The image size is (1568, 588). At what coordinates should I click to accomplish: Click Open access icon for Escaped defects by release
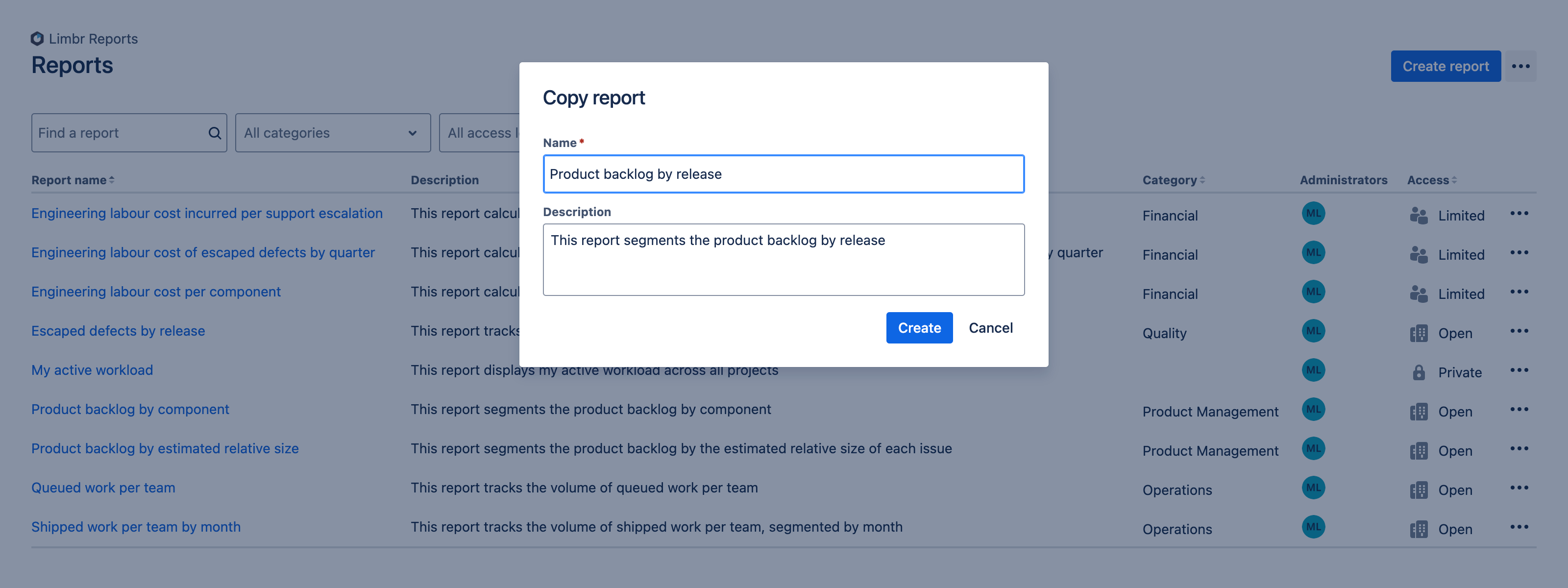point(1418,333)
